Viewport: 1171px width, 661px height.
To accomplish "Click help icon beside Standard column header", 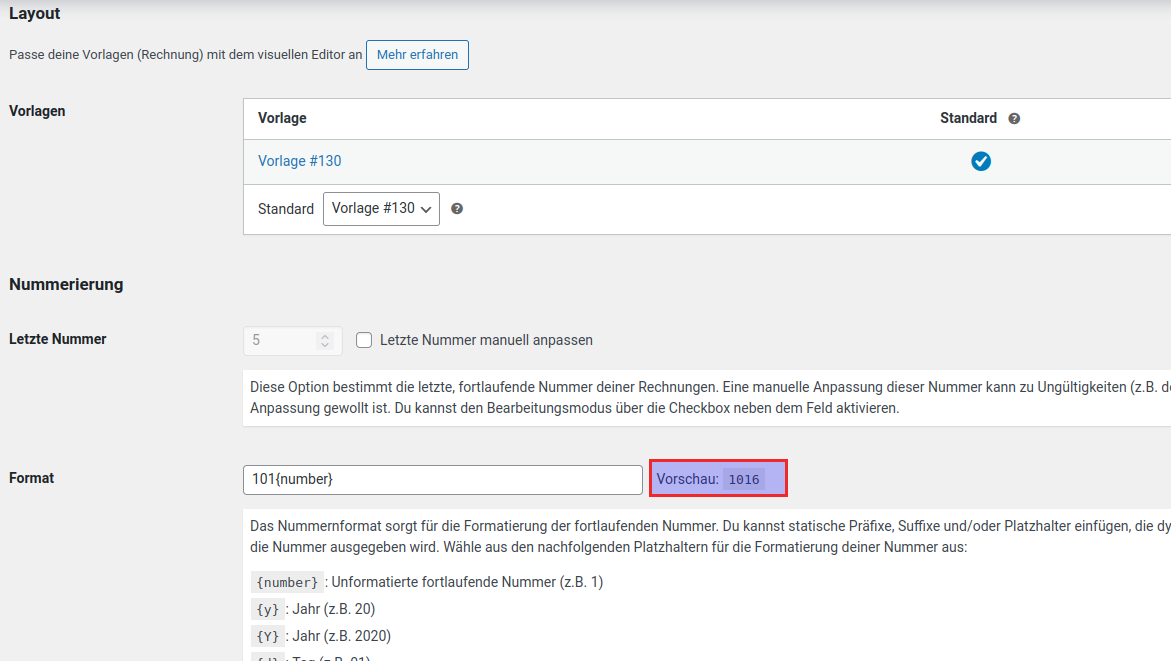I will (x=1014, y=119).
